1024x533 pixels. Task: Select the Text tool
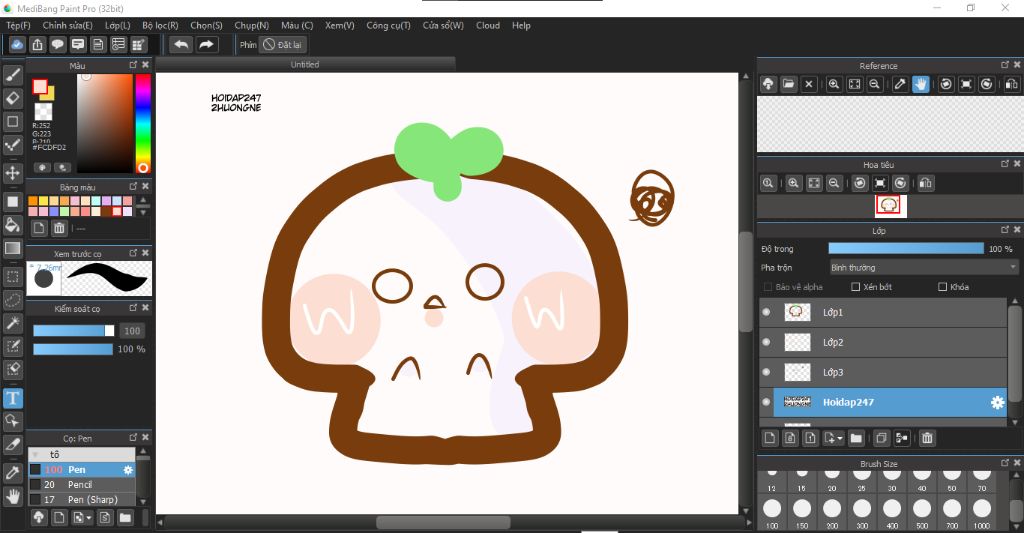pos(13,398)
